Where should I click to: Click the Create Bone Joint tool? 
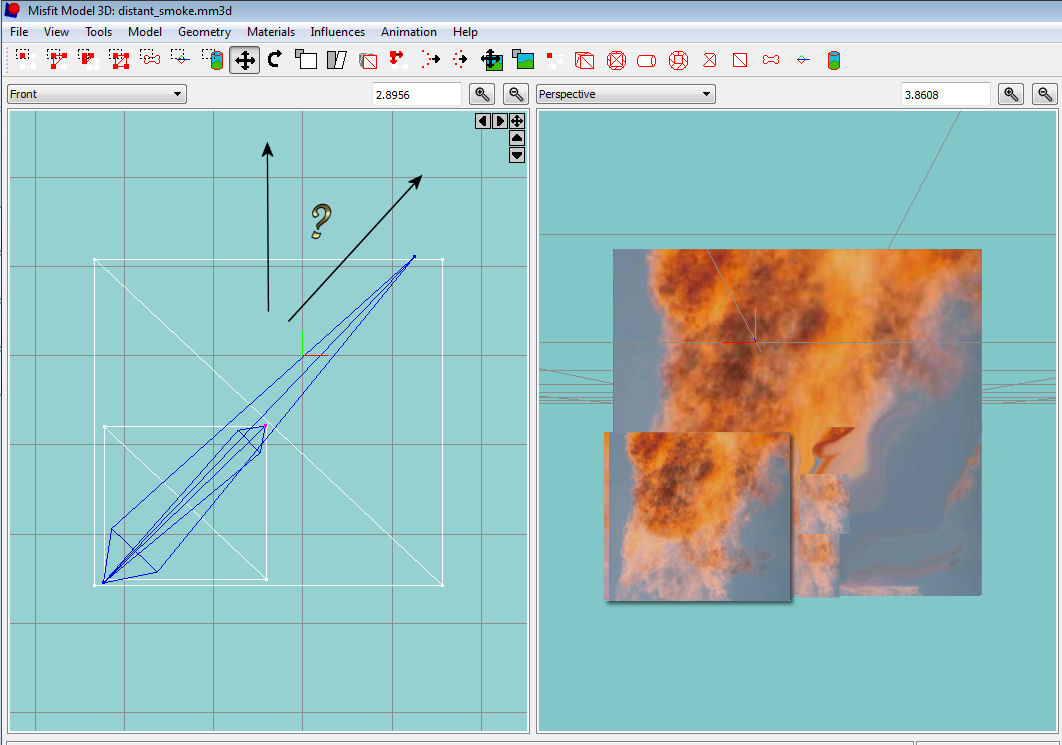point(771,60)
